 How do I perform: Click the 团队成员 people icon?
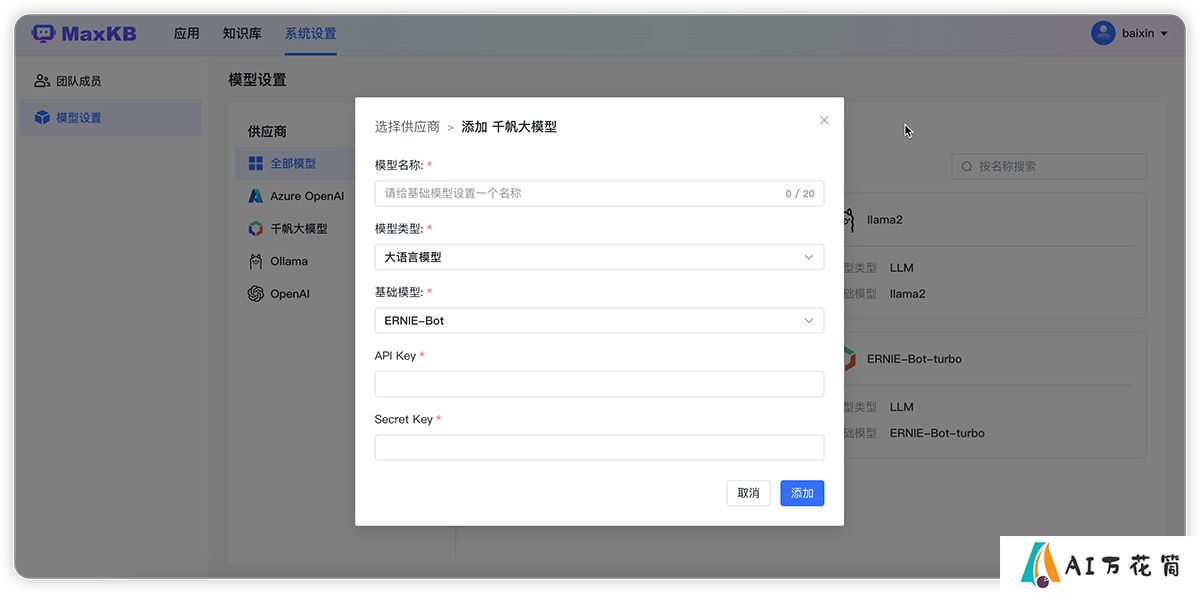[42, 81]
